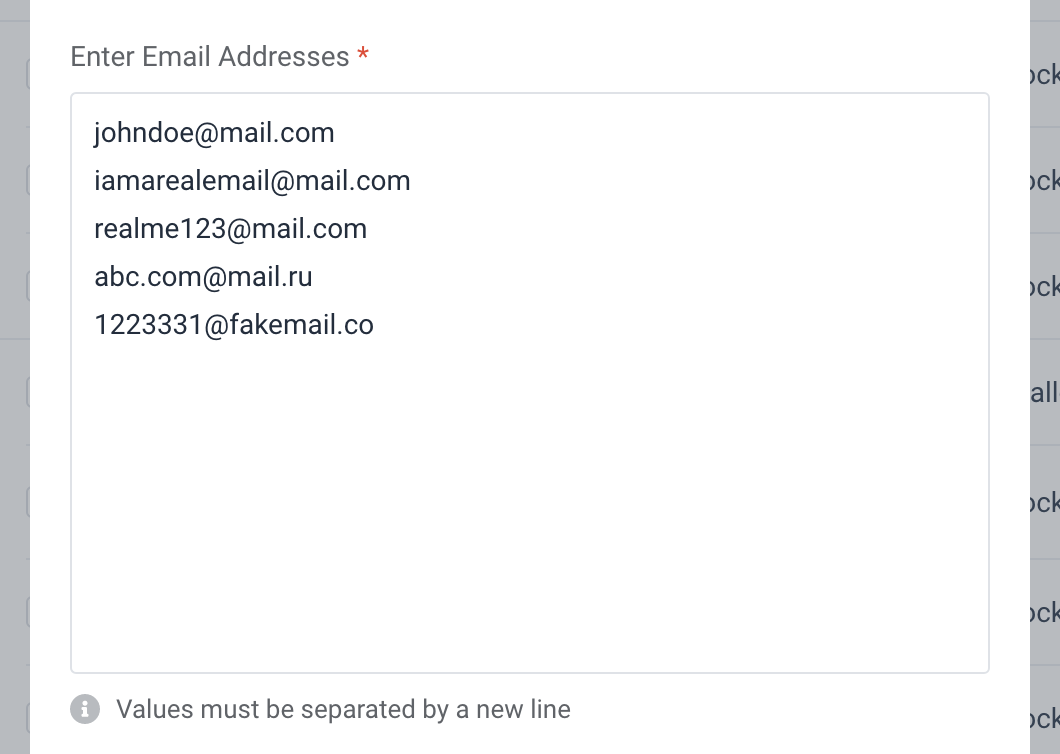Click the '@' symbol in johndoe@mail.com
This screenshot has width=1060, height=754.
click(207, 134)
